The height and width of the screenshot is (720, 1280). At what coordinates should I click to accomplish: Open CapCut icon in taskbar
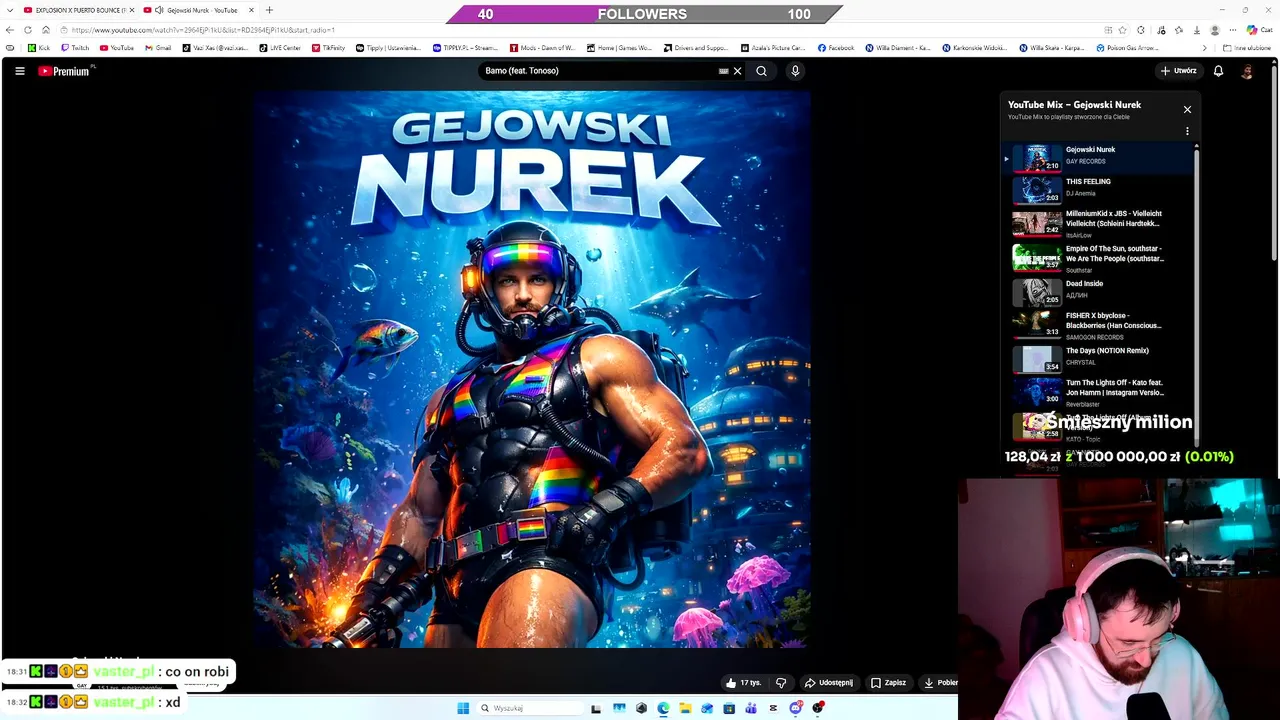point(773,708)
